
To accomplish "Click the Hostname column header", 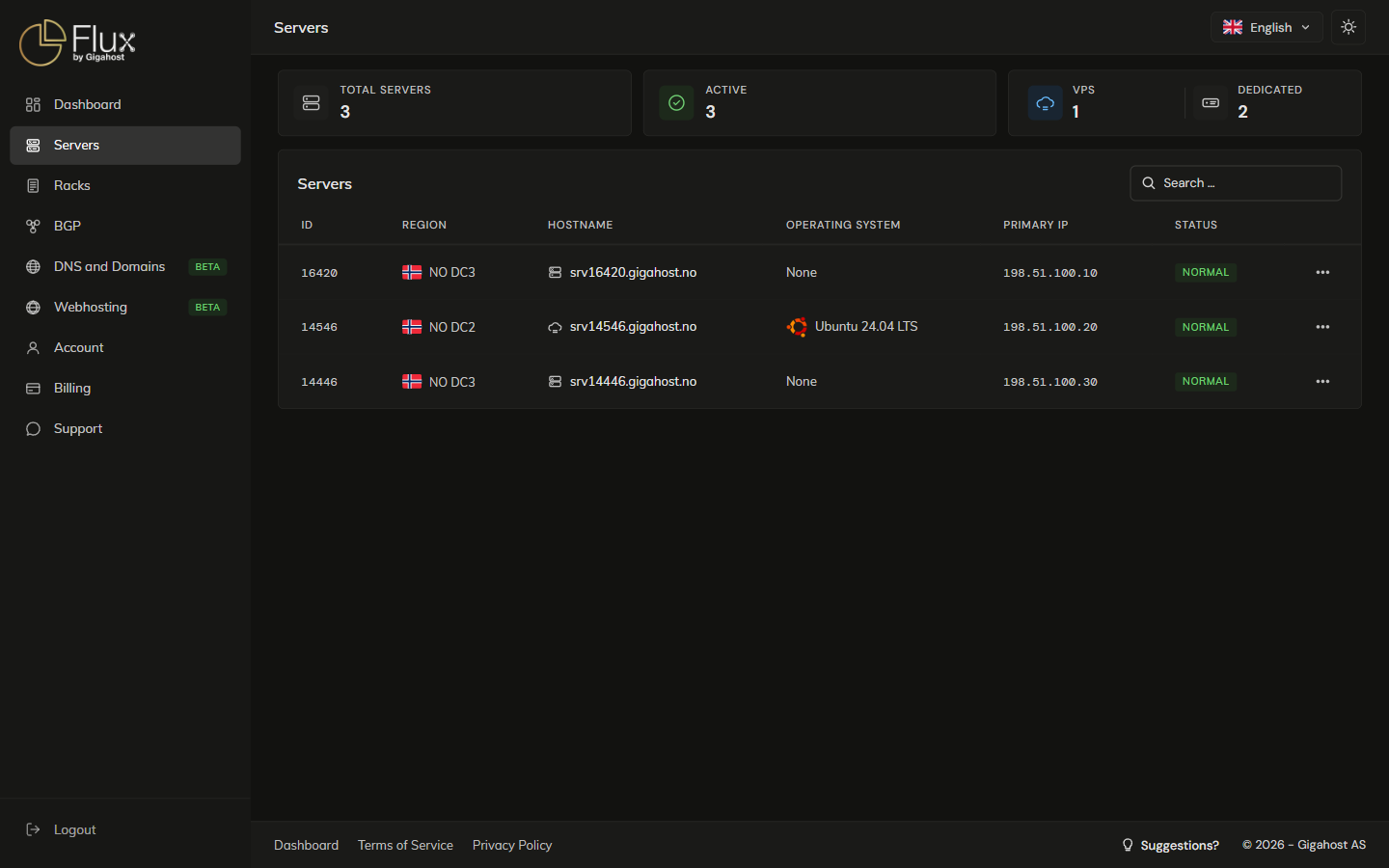I will click(x=580, y=225).
